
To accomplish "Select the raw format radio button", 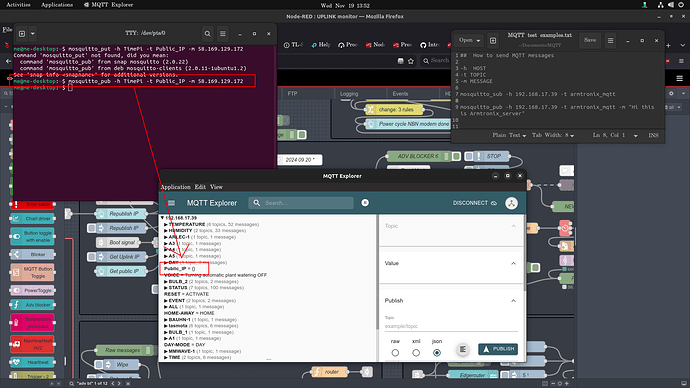I will 395,353.
